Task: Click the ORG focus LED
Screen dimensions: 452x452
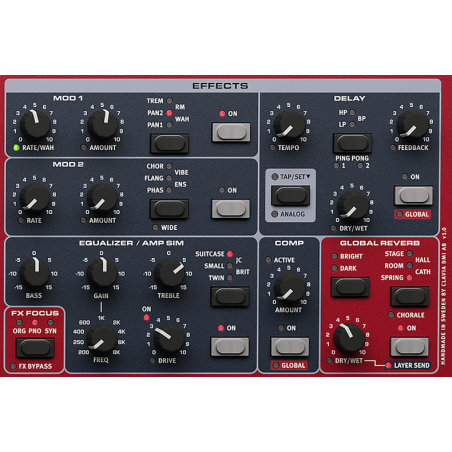Action: coord(19,322)
